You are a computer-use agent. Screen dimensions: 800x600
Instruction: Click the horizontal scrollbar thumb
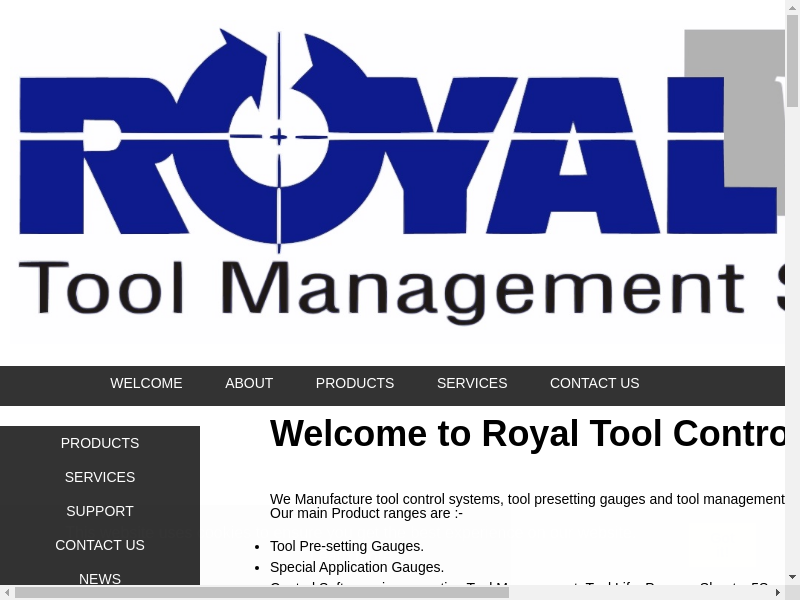coord(260,592)
